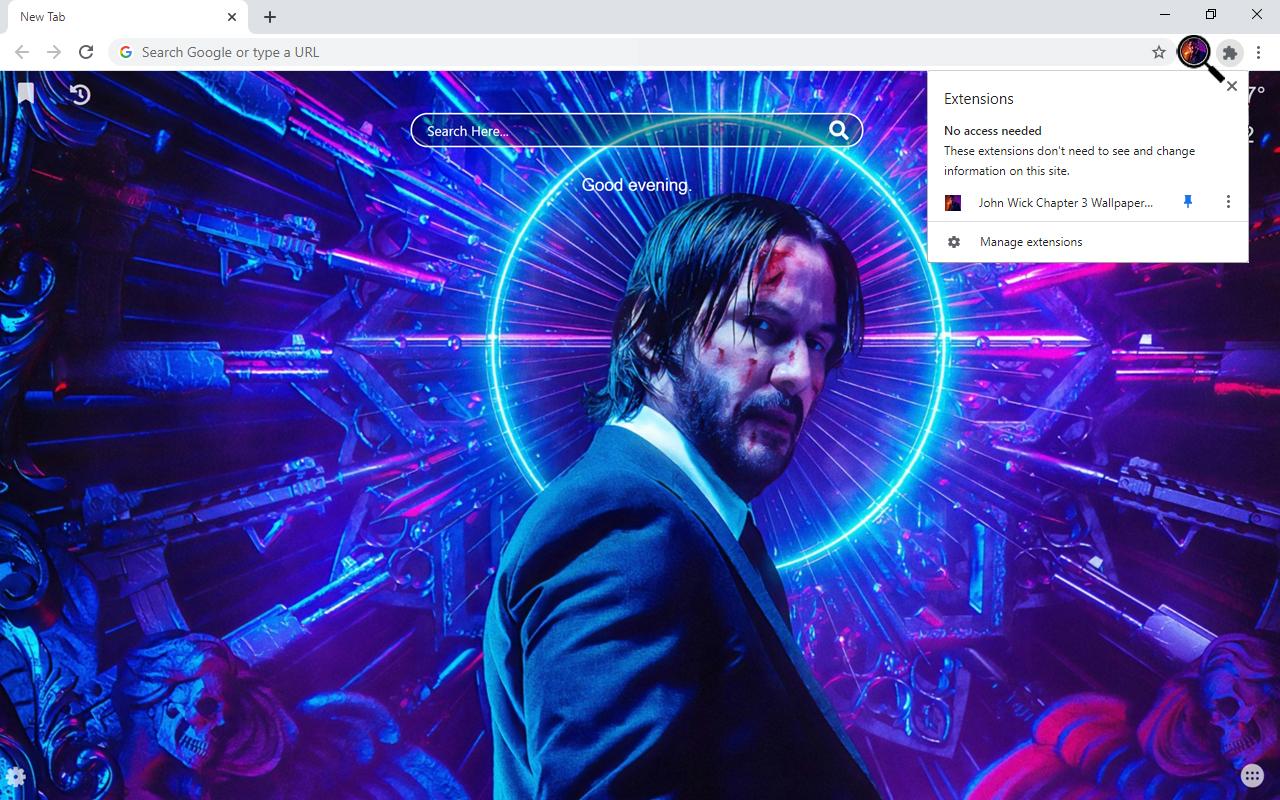Close the New Tab tab
1280x800 pixels.
232,17
